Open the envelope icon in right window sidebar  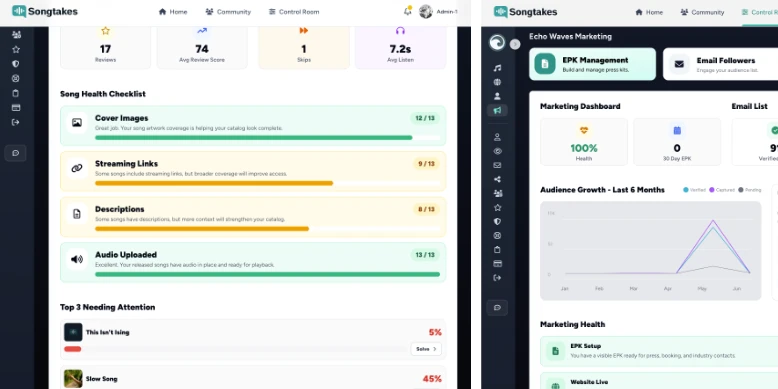click(497, 165)
